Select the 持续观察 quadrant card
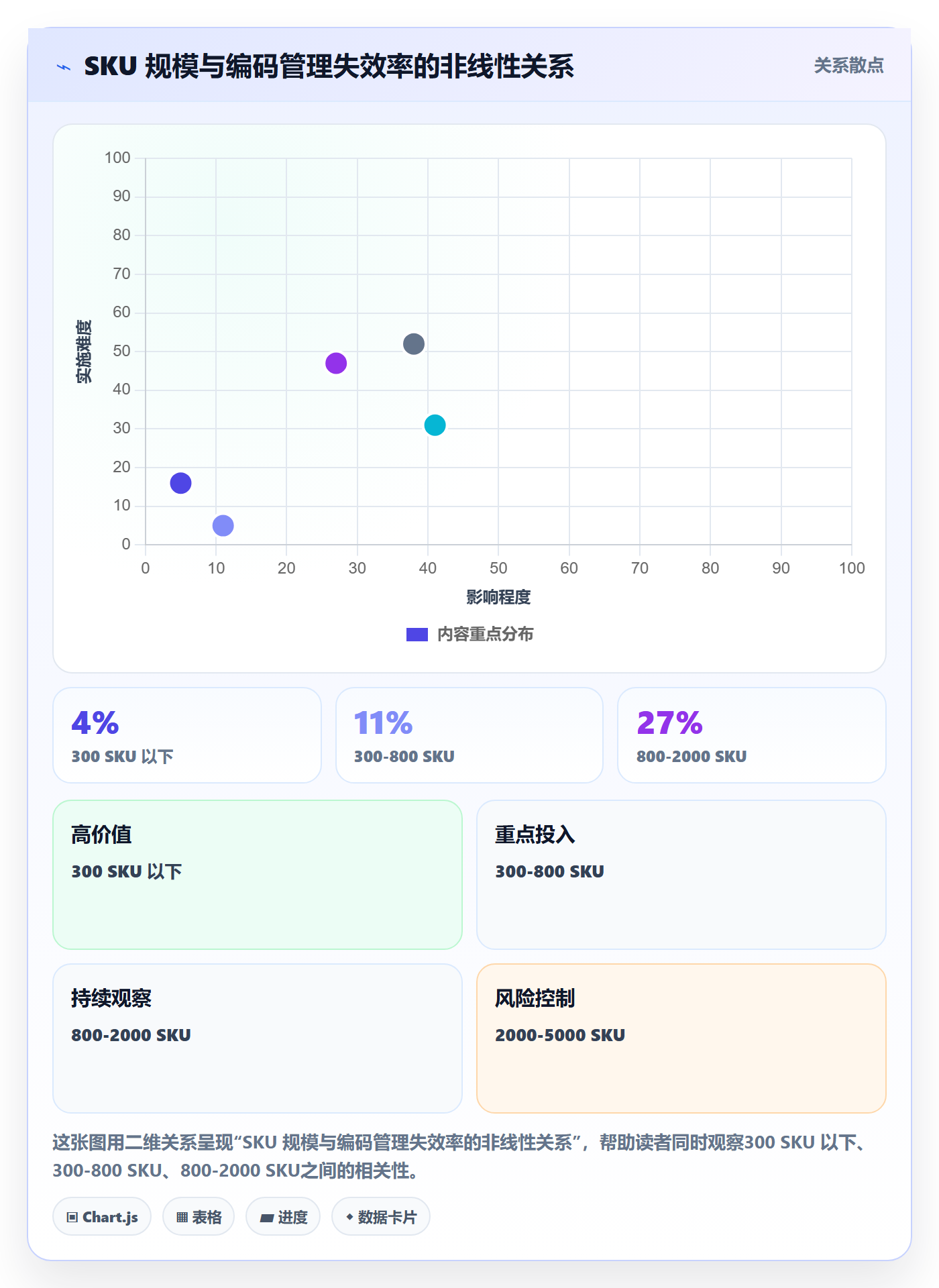939x1288 pixels. pos(258,1038)
